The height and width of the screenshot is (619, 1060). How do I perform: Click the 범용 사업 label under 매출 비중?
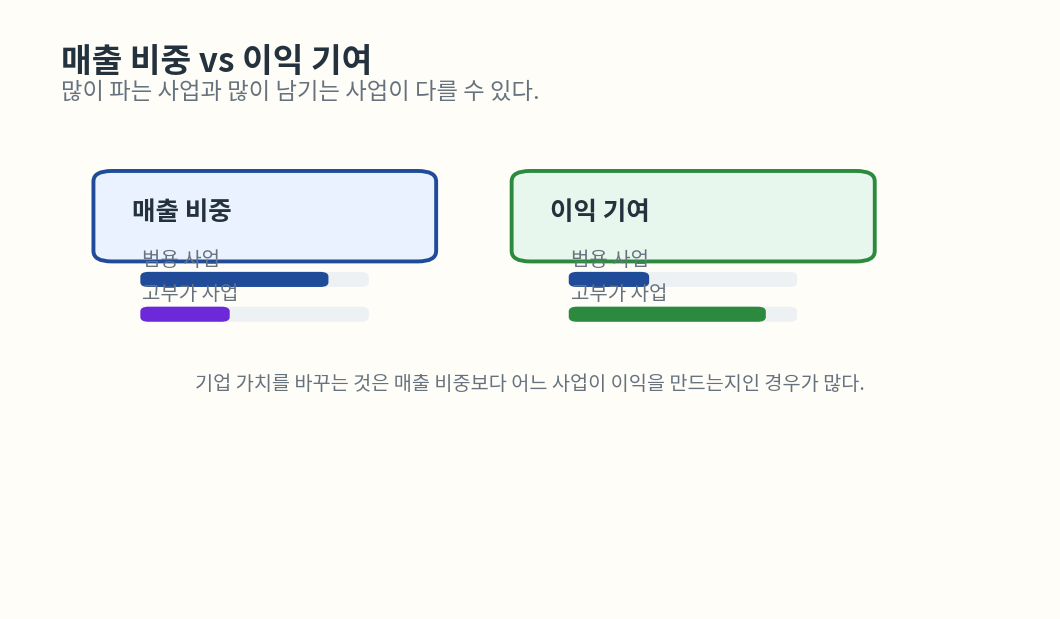tap(180, 258)
